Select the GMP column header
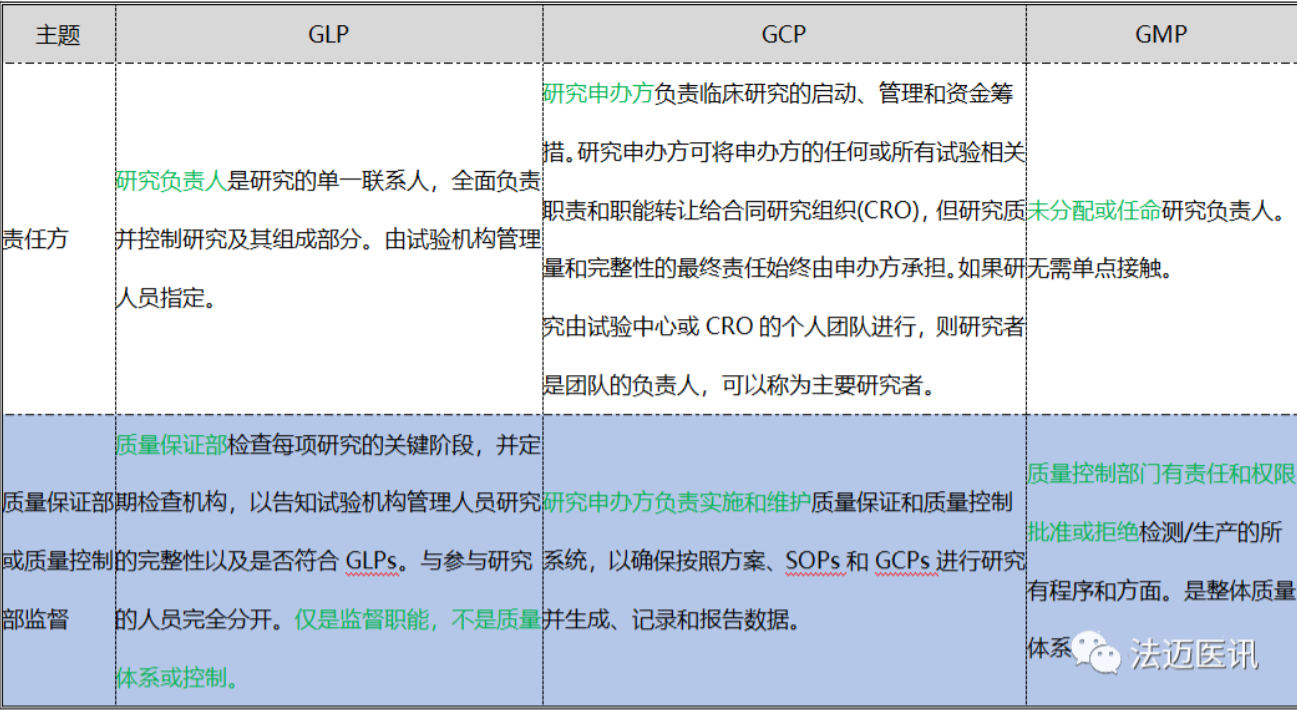This screenshot has width=1297, height=710. coord(1160,35)
